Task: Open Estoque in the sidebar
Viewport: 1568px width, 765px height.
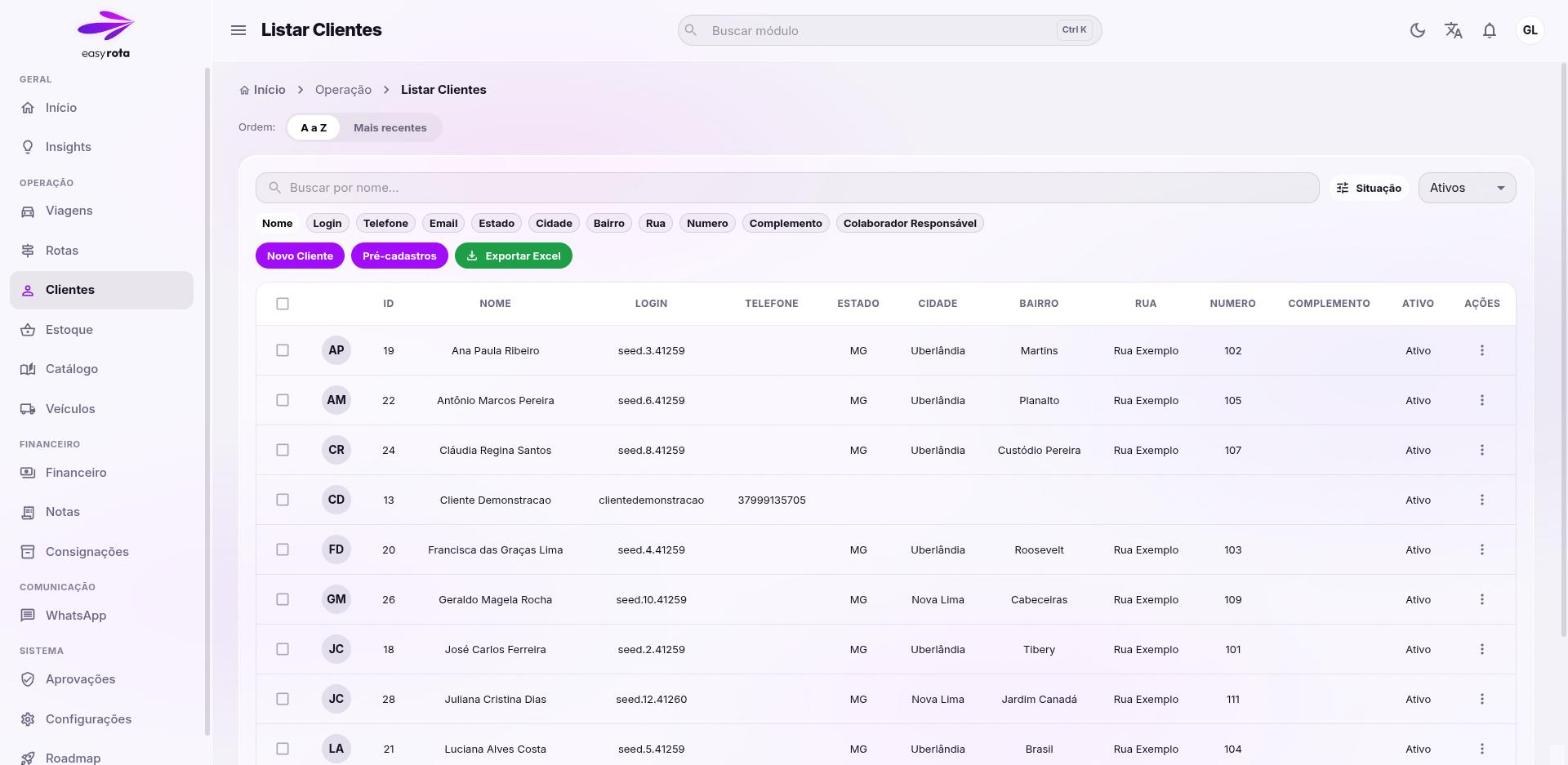Action: click(101, 330)
